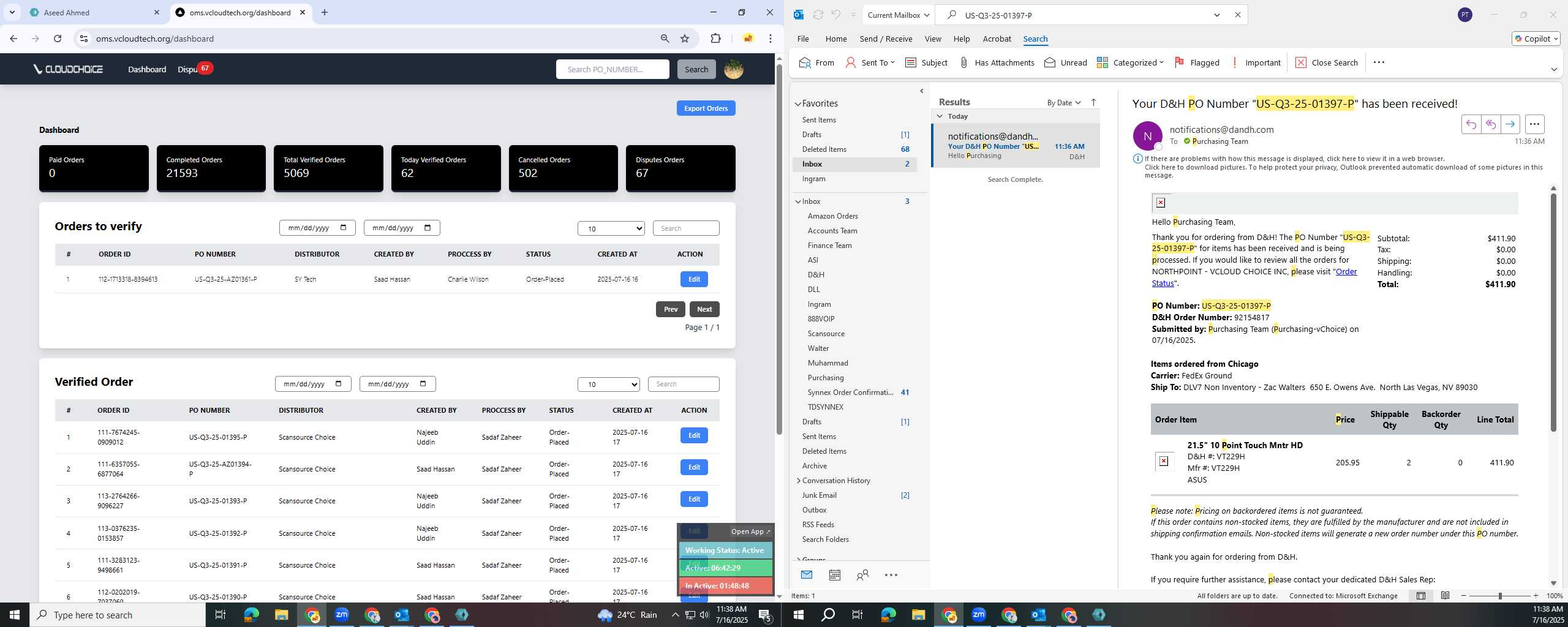The image size is (1568, 627).
Task: Reverse the results sort order arrow
Action: (1093, 102)
